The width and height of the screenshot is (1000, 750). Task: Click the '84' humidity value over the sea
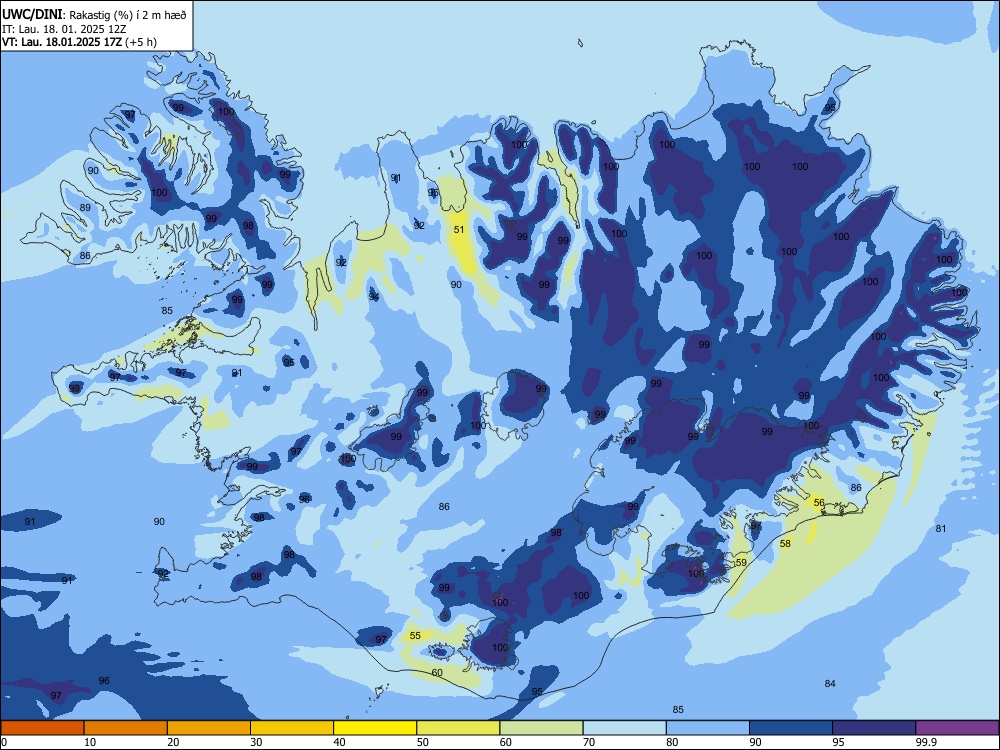(x=830, y=683)
